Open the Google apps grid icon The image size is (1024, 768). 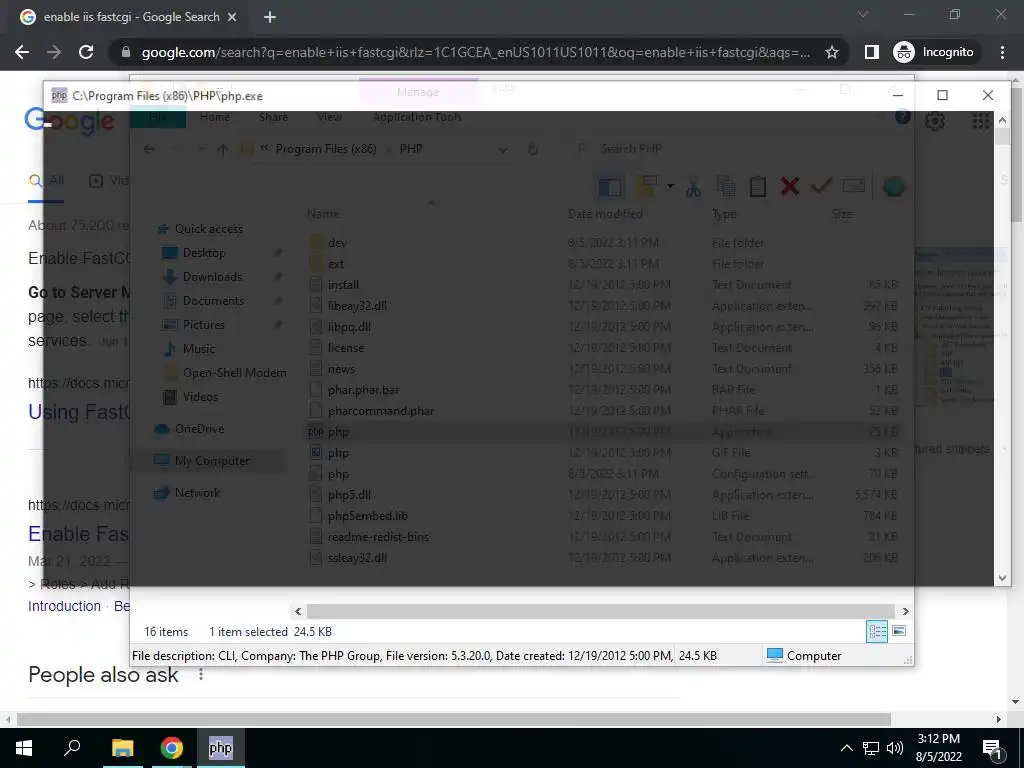click(980, 120)
